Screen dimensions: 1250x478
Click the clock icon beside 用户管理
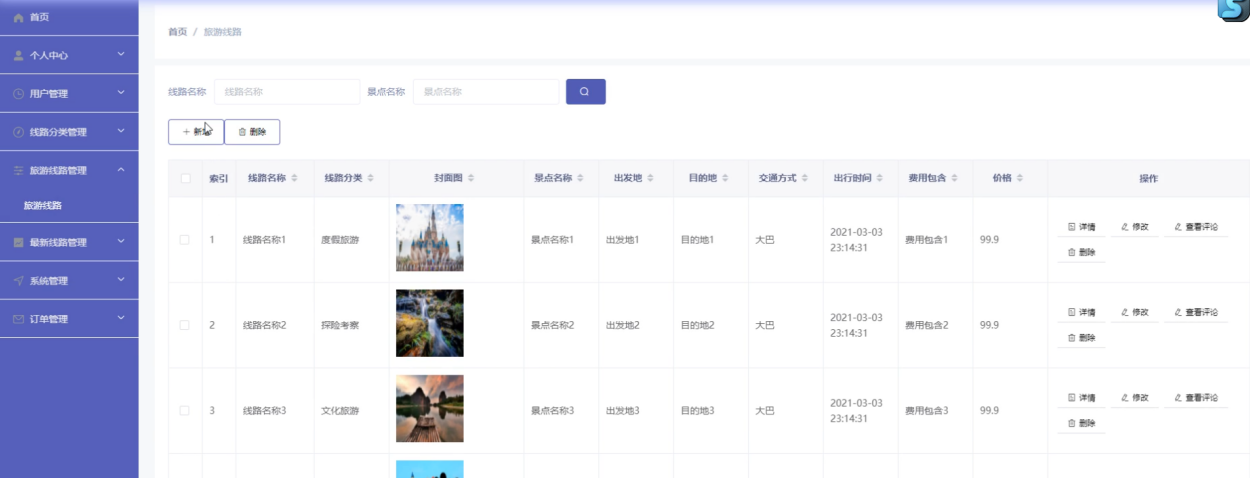point(18,94)
